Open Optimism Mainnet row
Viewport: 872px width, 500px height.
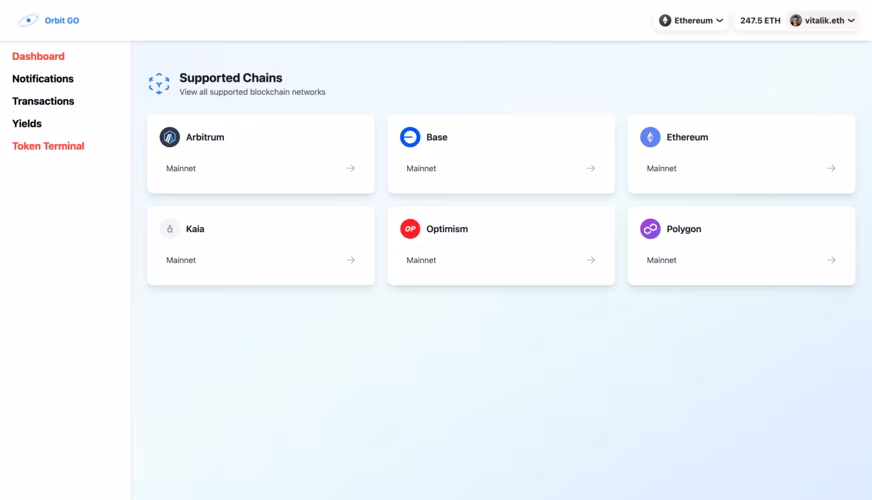[x=501, y=260]
